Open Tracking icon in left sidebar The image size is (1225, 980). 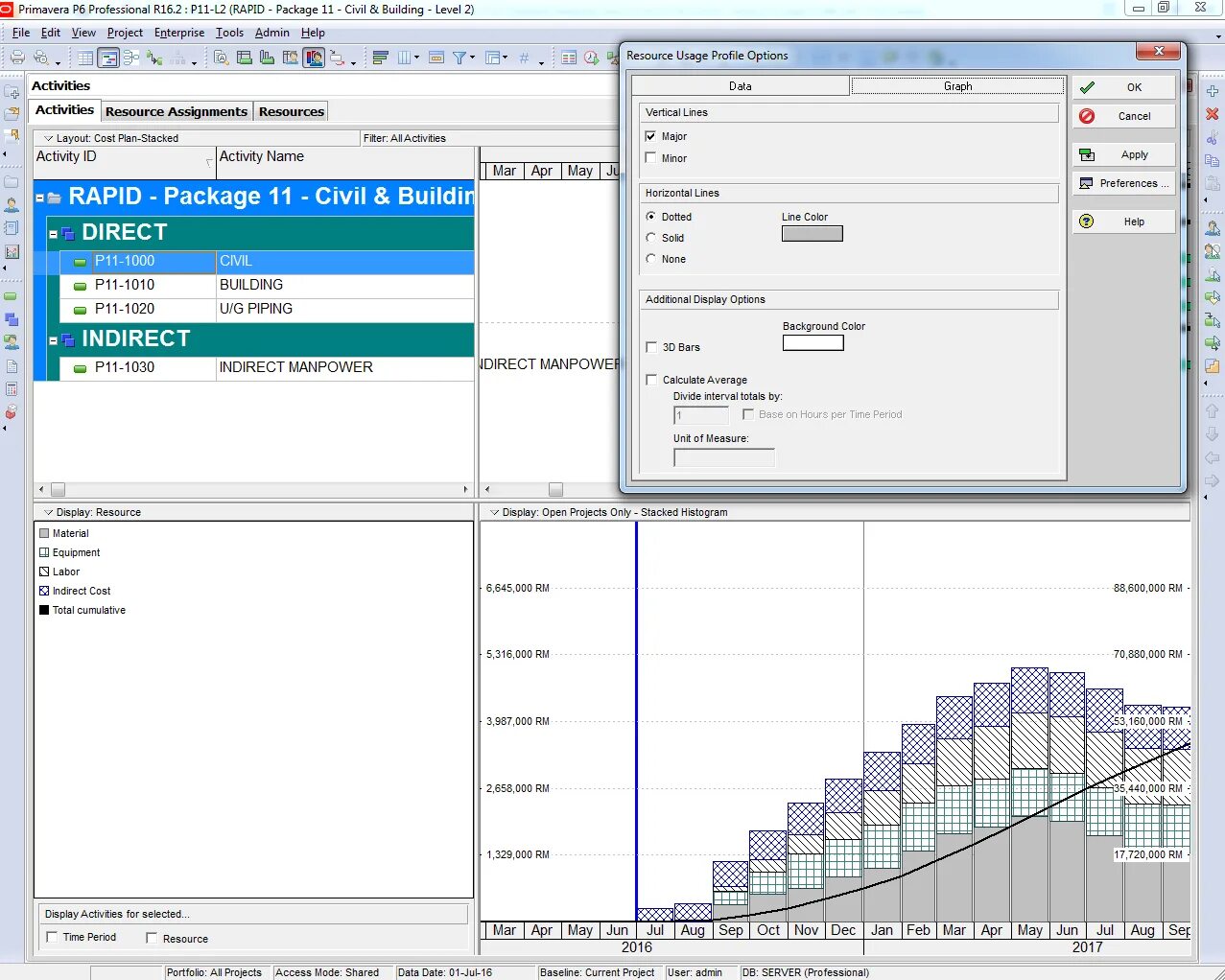(x=12, y=251)
